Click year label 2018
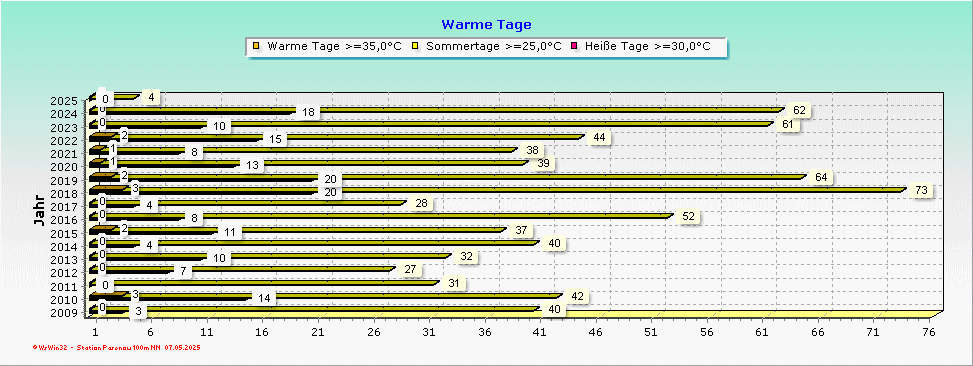The image size is (973, 366). point(65,194)
